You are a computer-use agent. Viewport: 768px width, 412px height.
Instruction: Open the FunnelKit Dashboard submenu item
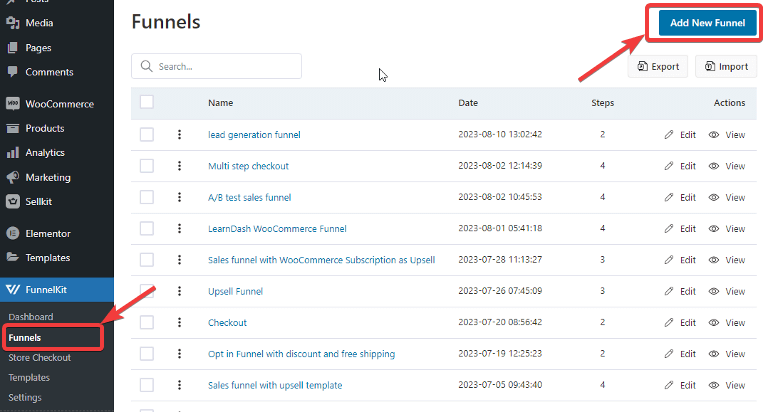31,317
